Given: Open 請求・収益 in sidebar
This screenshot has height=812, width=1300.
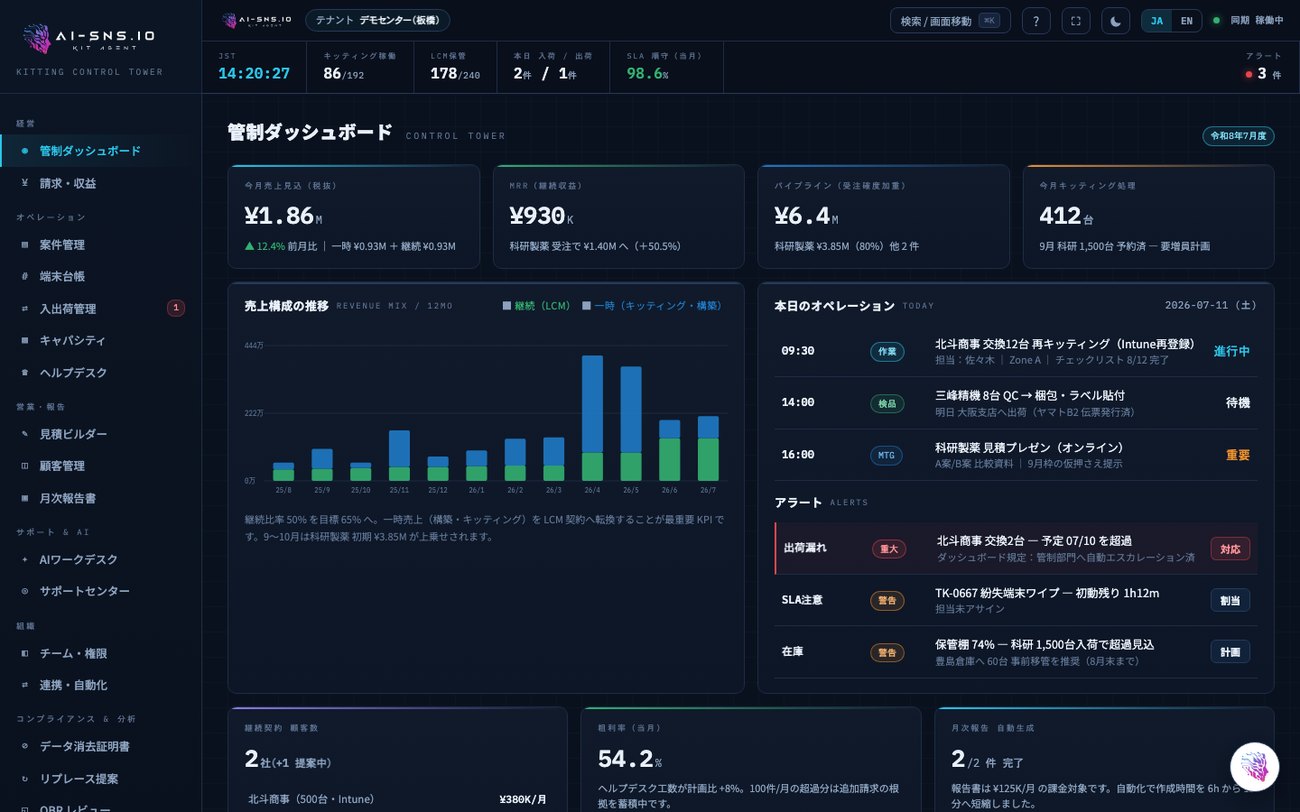Looking at the screenshot, I should tap(100, 183).
